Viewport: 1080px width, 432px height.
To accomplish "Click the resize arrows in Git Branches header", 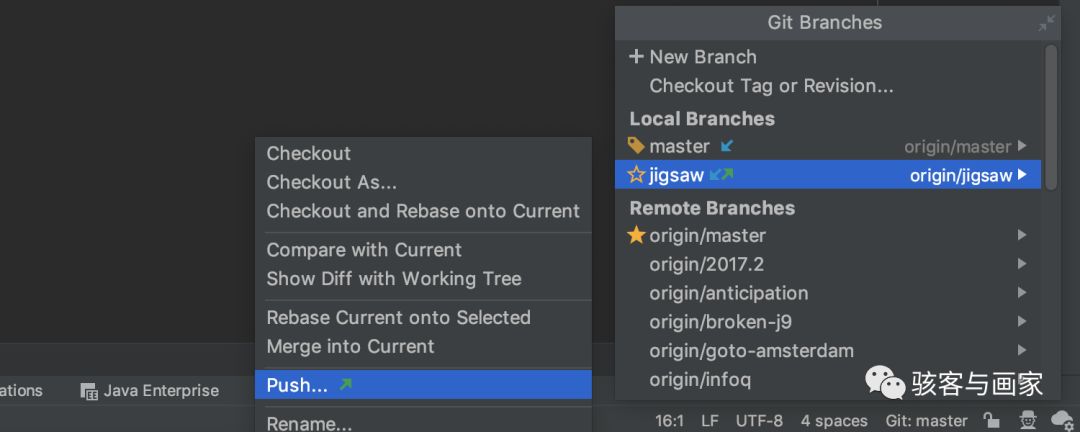I will point(1046,22).
